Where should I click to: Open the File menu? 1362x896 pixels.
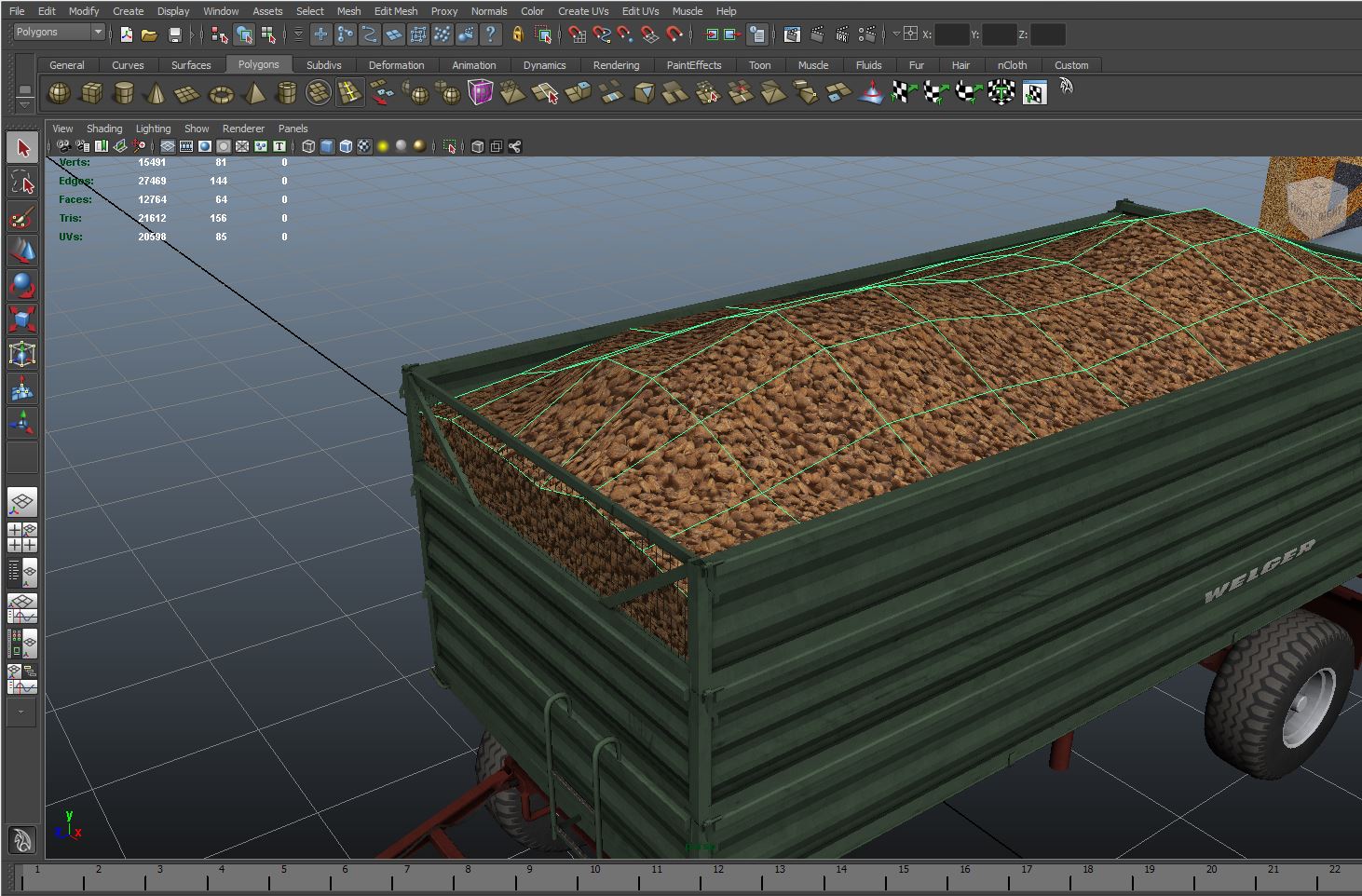coord(17,11)
